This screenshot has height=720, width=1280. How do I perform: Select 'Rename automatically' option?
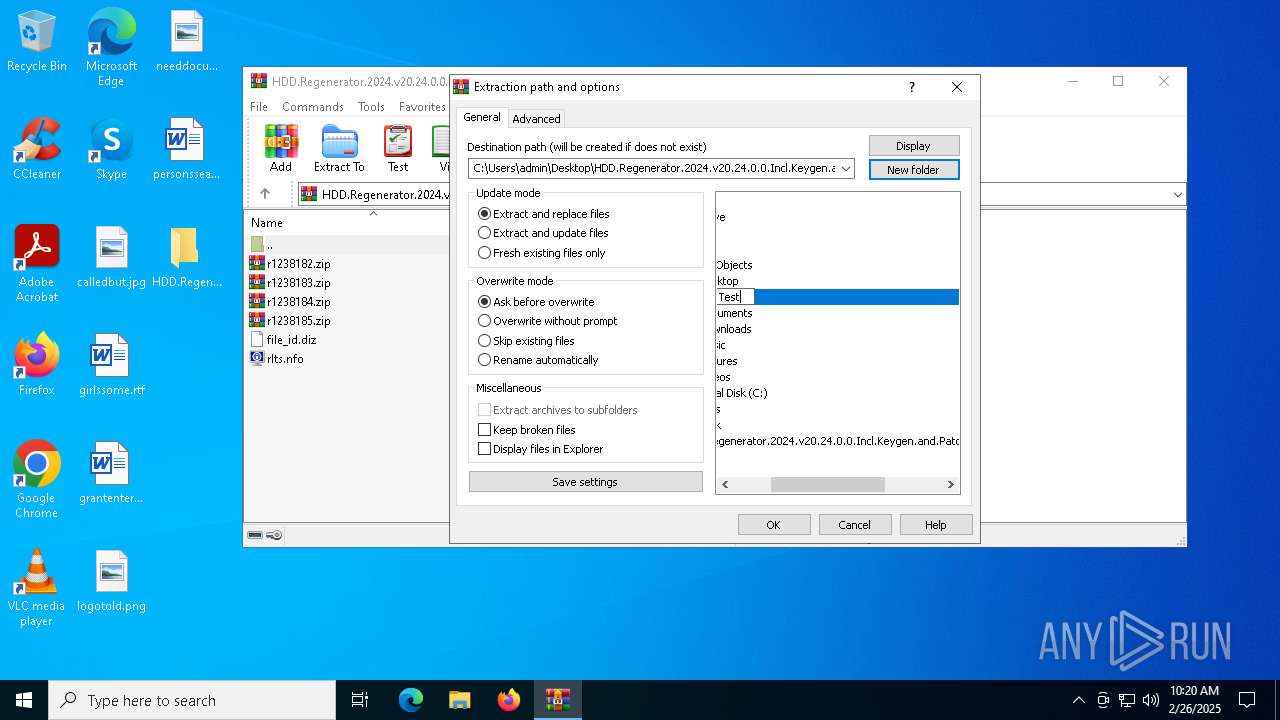(x=538, y=360)
